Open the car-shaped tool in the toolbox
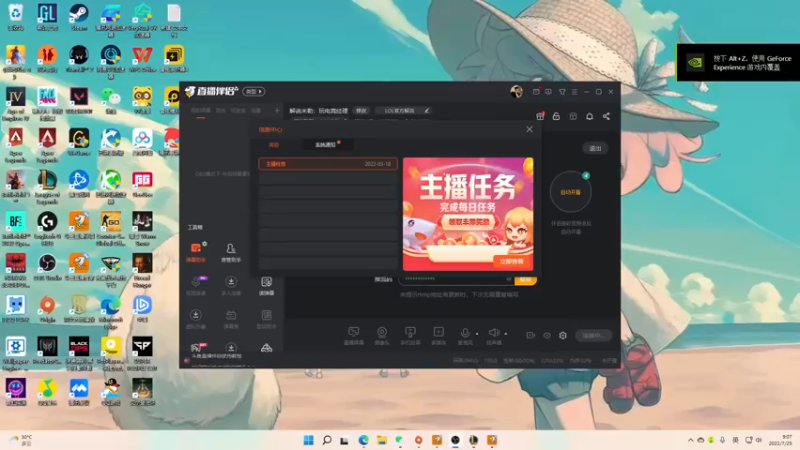The height and width of the screenshot is (450, 800). pos(266,348)
